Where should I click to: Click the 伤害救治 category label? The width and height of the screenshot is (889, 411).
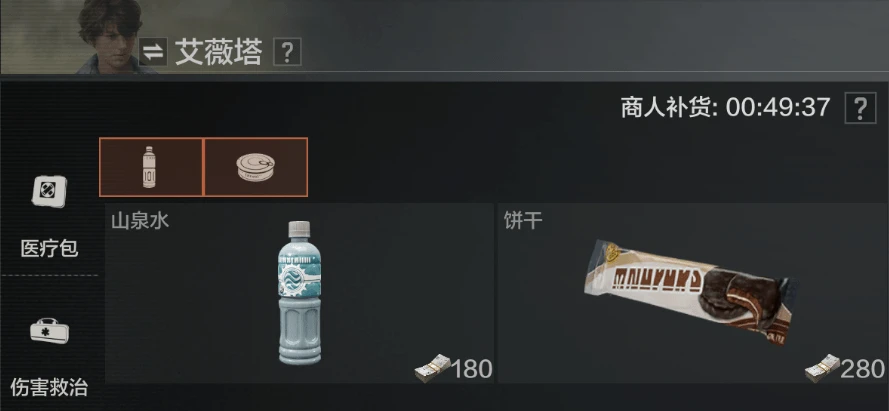[x=49, y=387]
